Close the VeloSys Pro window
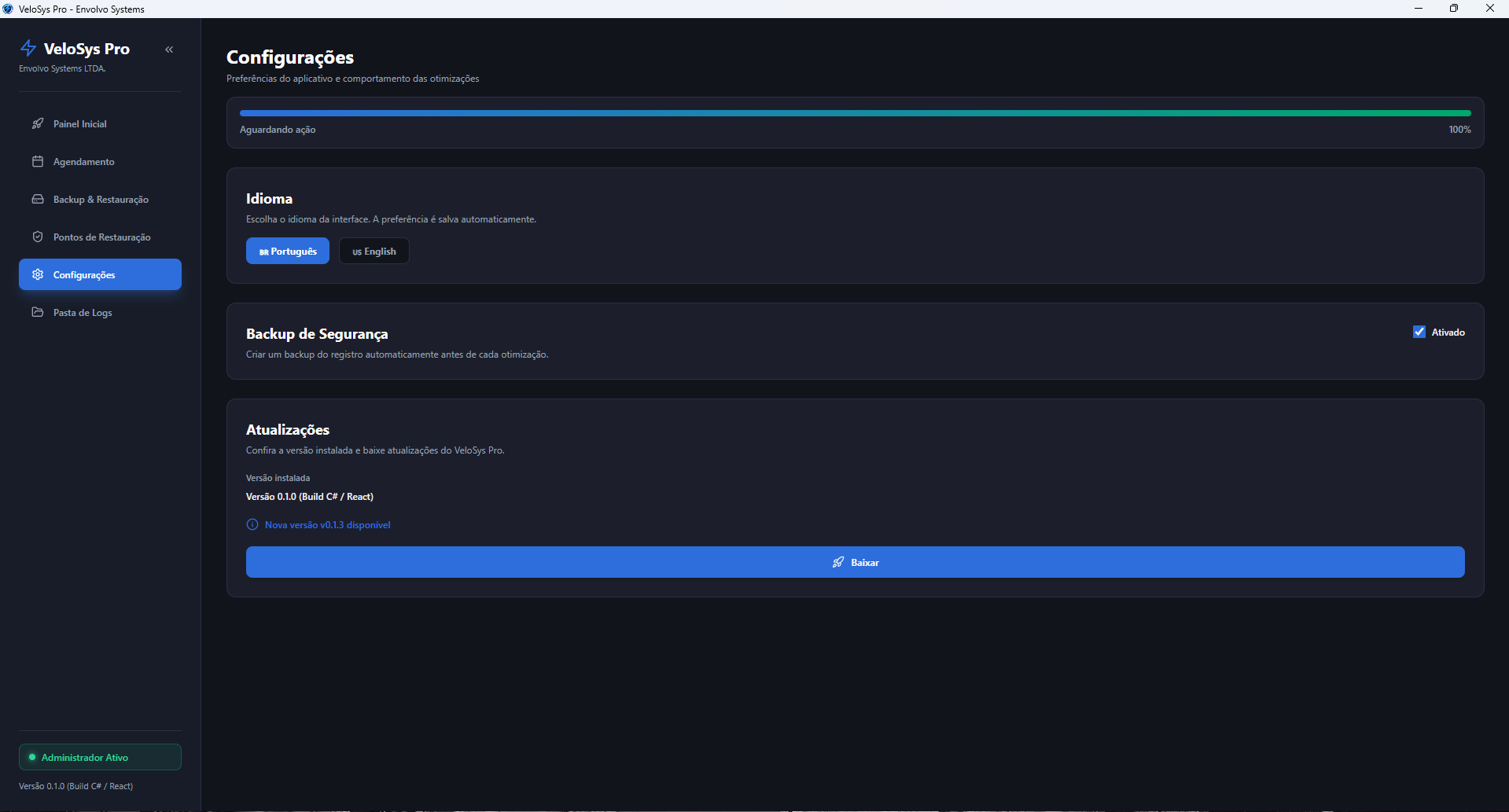 point(1490,9)
